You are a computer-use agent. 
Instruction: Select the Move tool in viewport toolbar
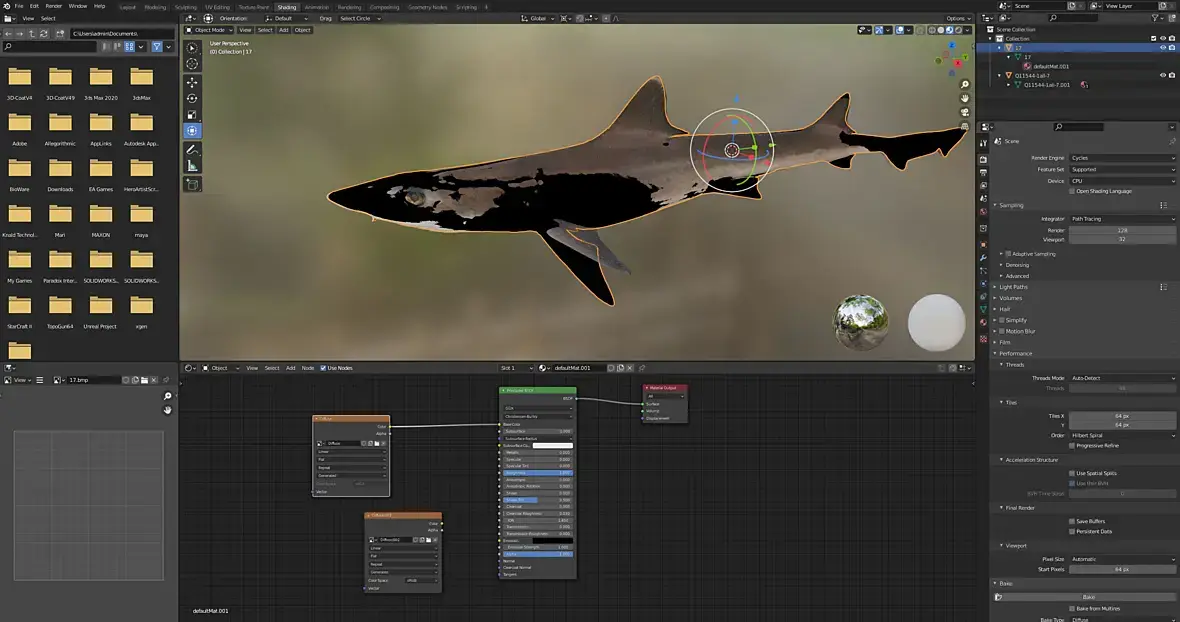pos(192,82)
